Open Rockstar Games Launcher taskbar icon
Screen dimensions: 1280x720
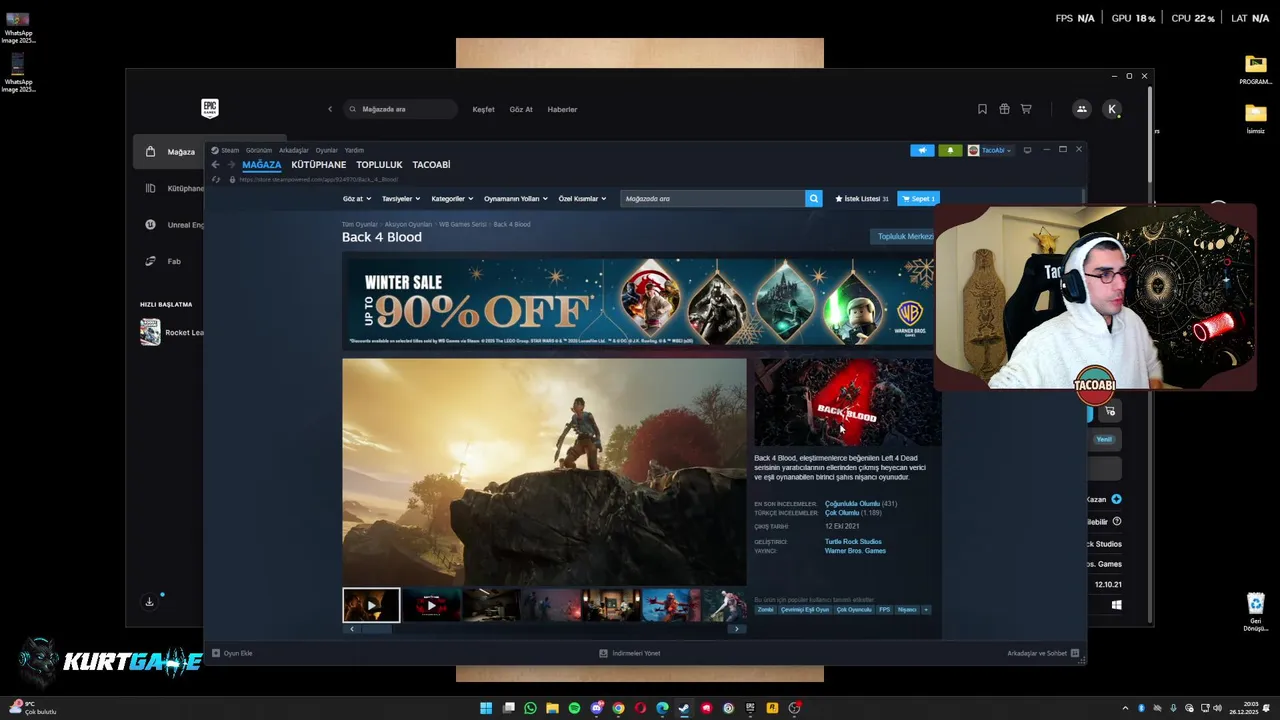772,708
